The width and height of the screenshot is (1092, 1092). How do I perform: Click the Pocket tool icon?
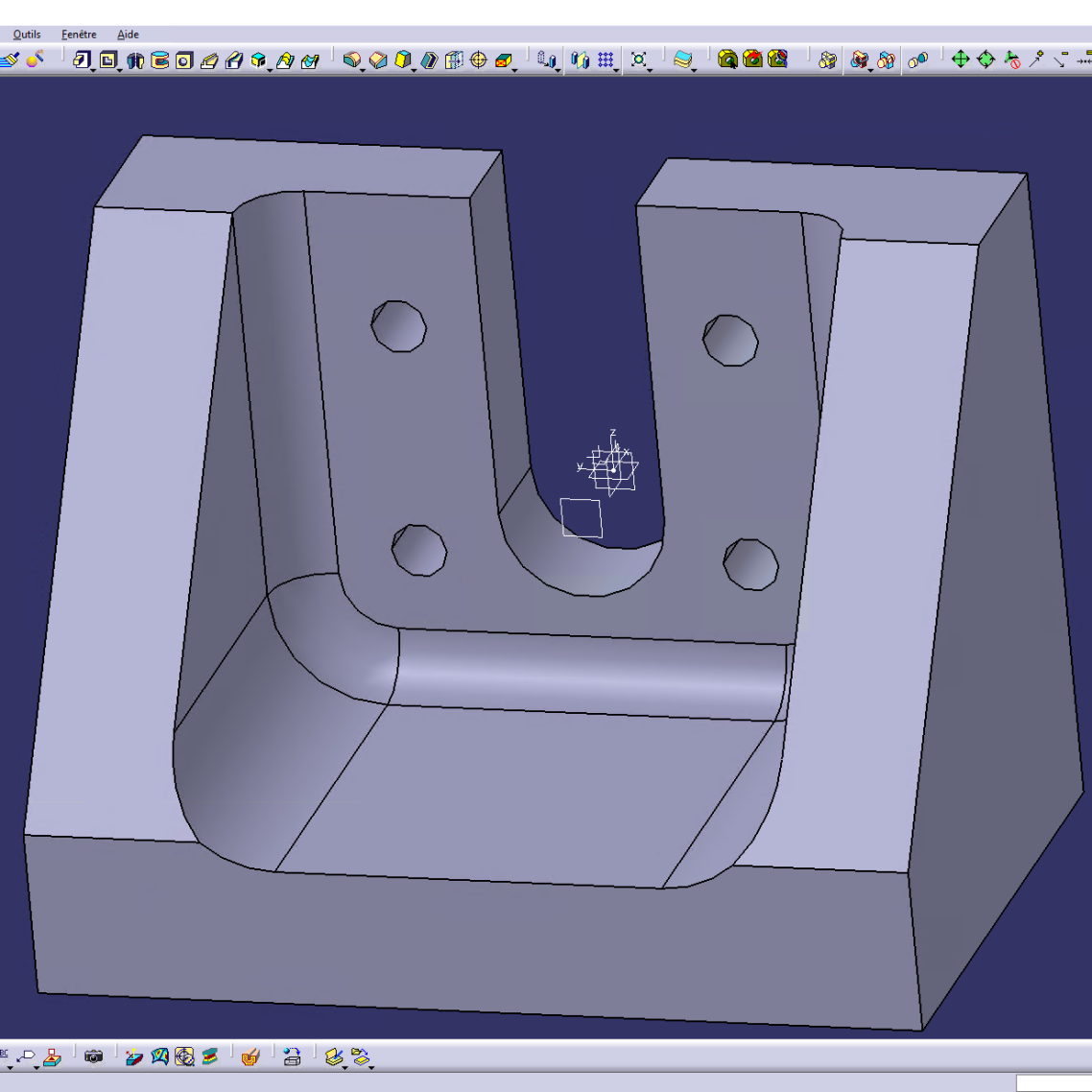click(x=108, y=60)
